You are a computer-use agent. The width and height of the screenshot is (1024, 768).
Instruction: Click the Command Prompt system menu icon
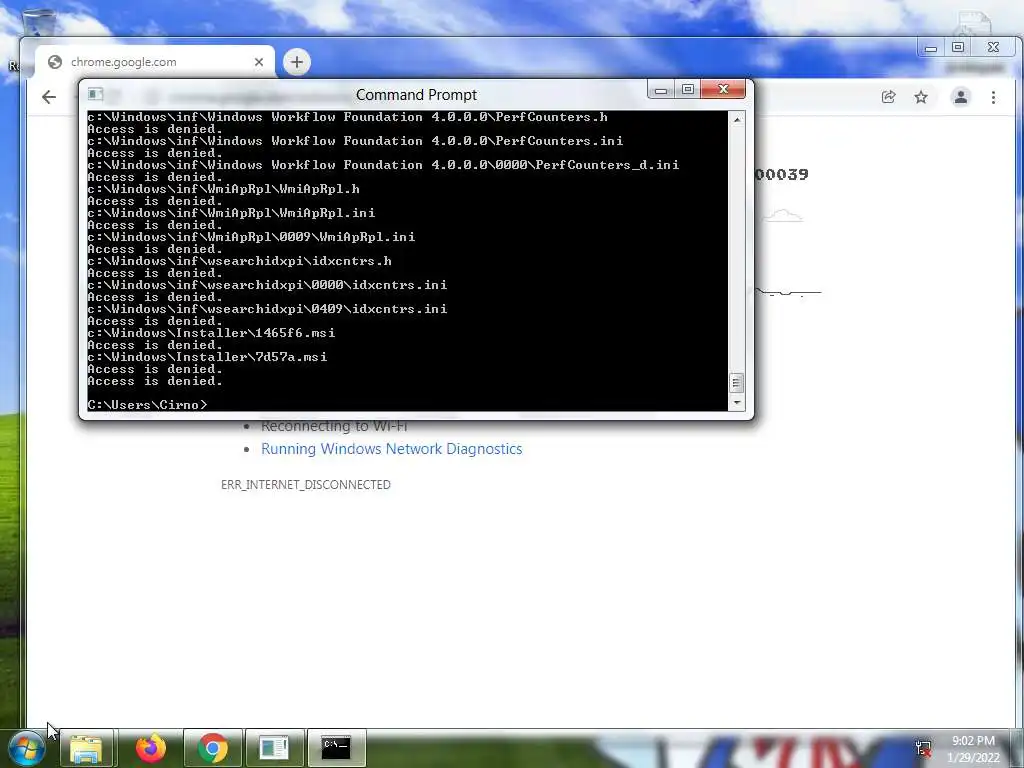click(x=95, y=94)
